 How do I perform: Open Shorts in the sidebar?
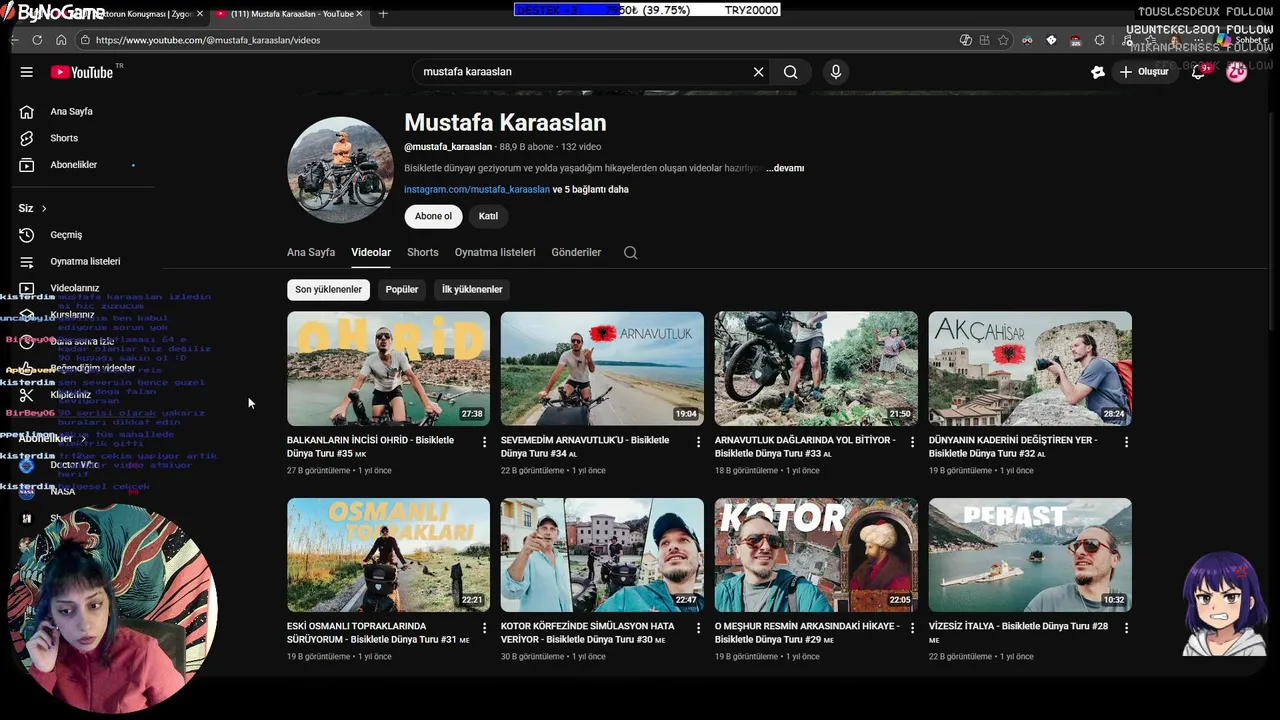(x=64, y=138)
